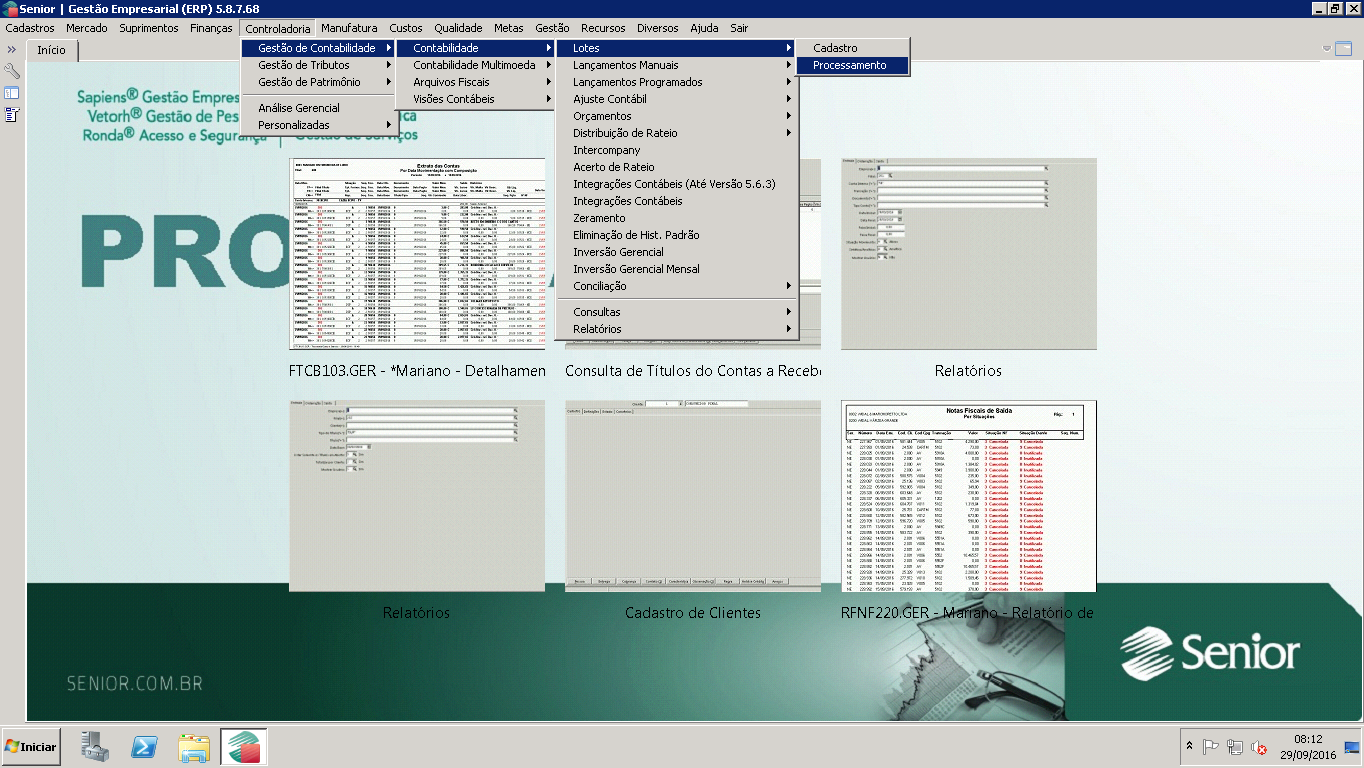Open the Finanças menu
This screenshot has width=1364, height=768.
tap(211, 28)
